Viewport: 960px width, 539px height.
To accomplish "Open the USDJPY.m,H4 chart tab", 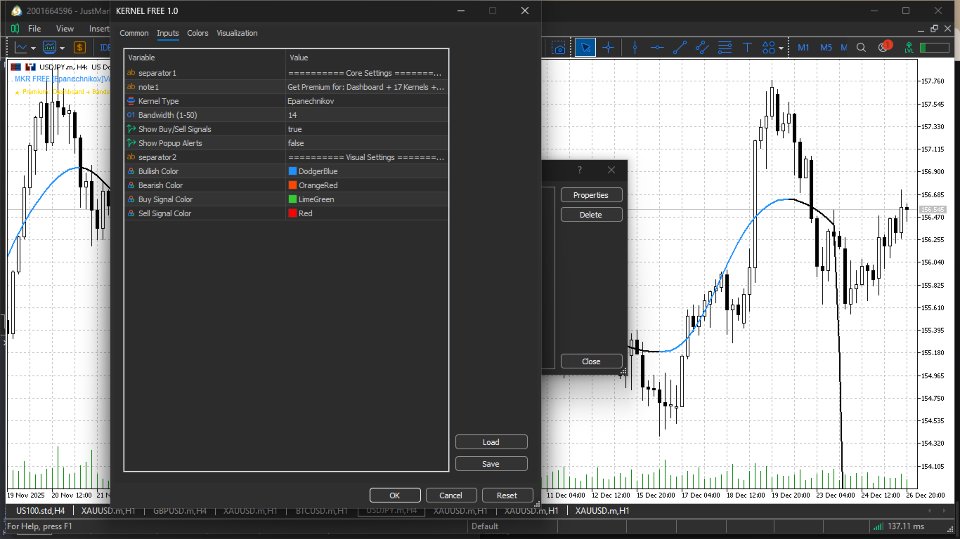I will (392, 510).
